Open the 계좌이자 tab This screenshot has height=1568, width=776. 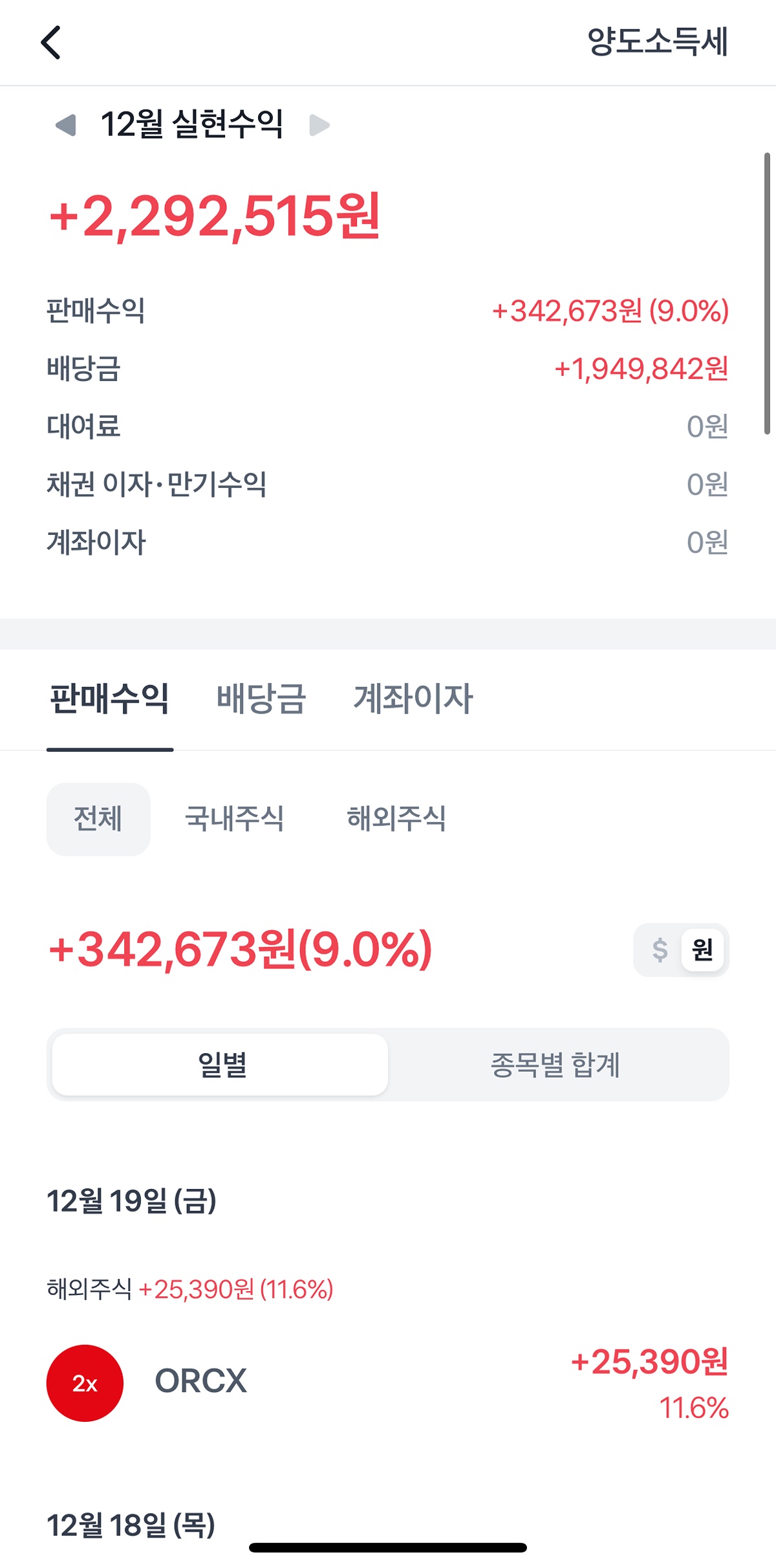coord(413,699)
